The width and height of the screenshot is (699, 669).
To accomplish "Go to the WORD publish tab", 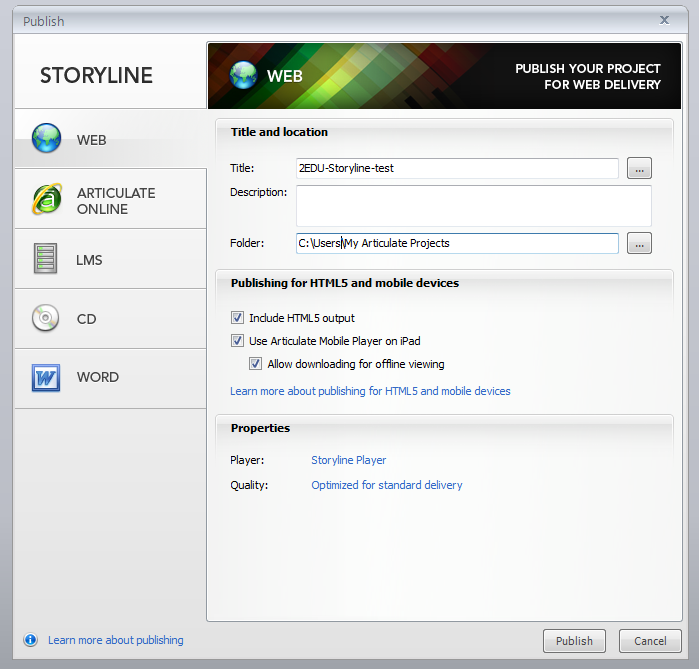I will tap(111, 378).
